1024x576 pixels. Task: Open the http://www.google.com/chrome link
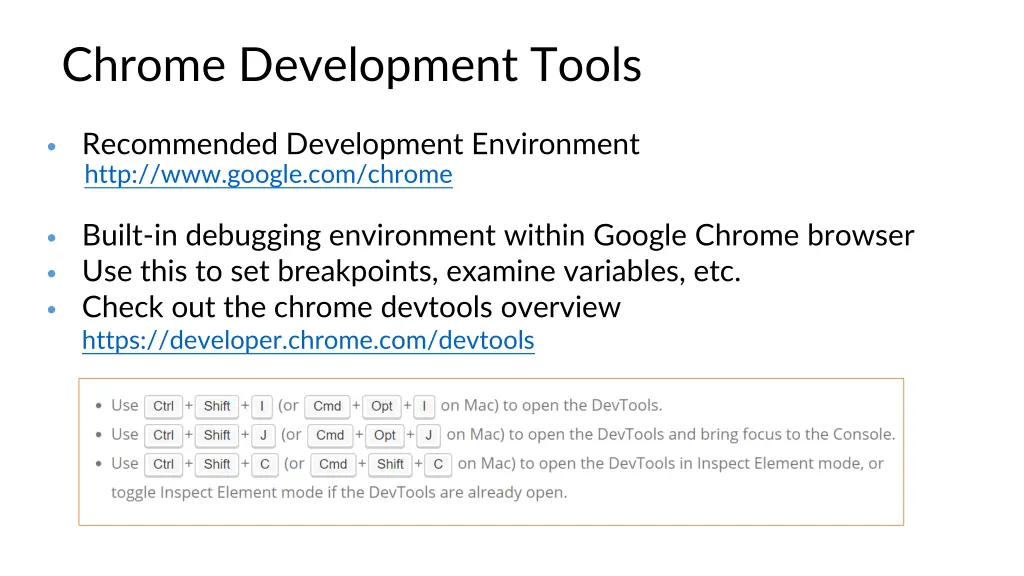(268, 174)
